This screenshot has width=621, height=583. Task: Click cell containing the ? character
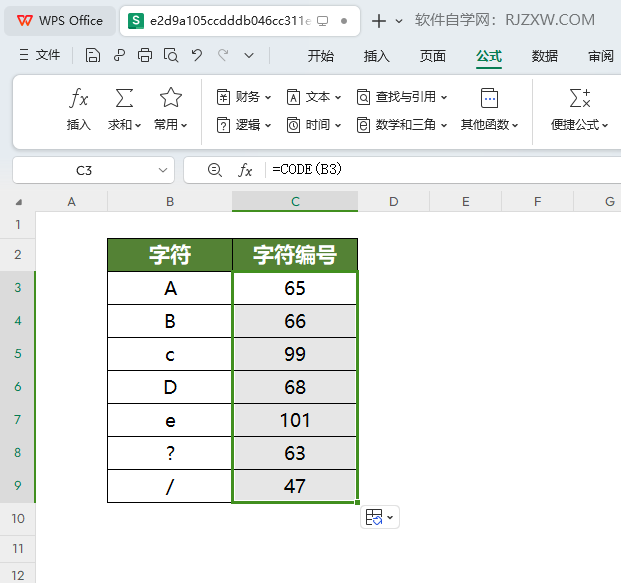coord(170,453)
